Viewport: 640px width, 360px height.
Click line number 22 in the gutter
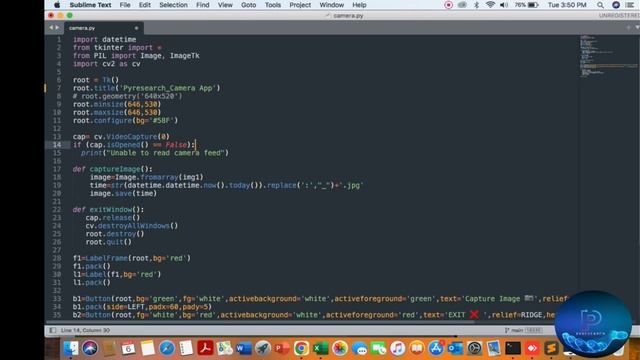pyautogui.click(x=57, y=209)
